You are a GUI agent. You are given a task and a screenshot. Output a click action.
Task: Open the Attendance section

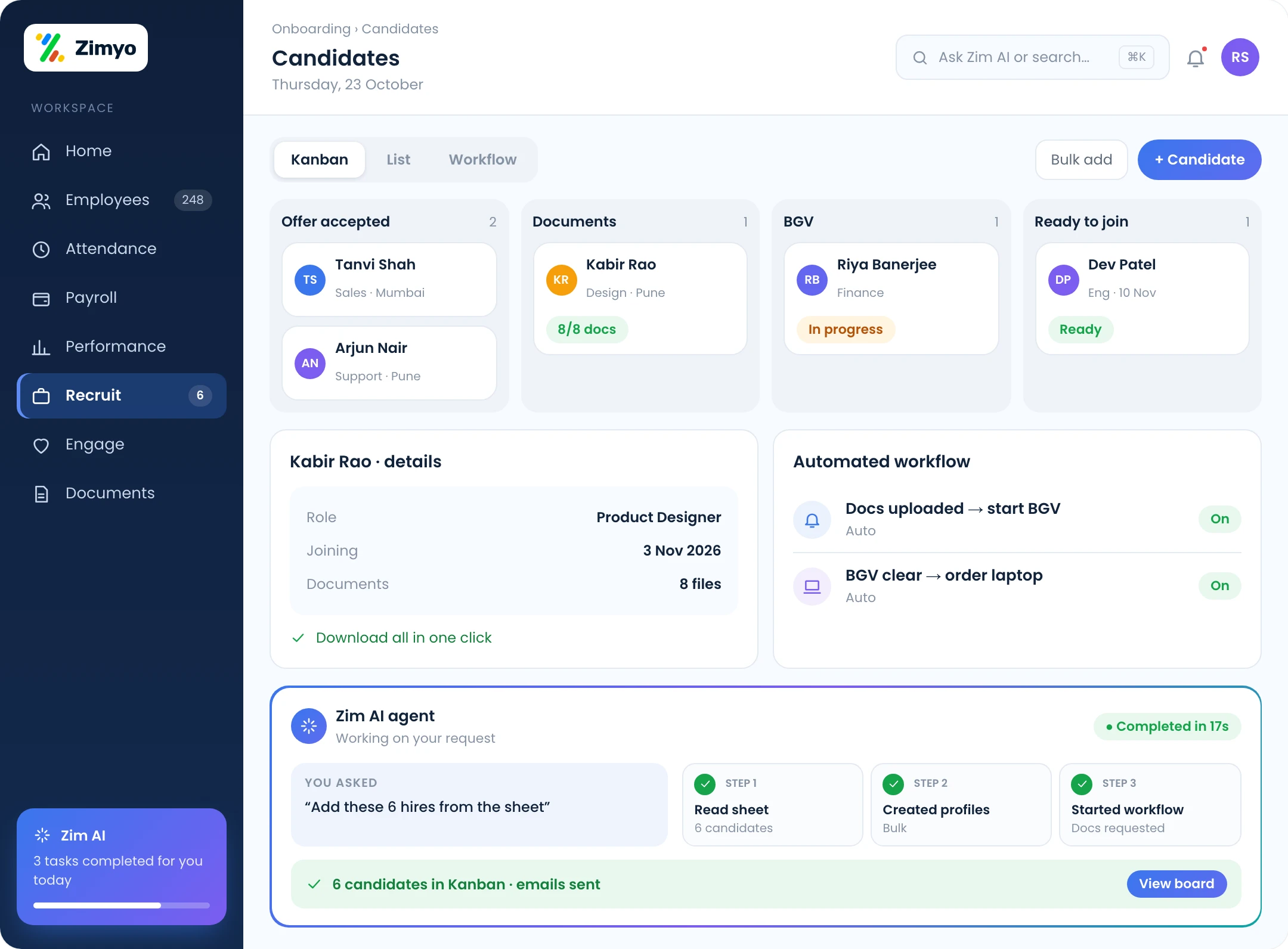tap(122, 249)
